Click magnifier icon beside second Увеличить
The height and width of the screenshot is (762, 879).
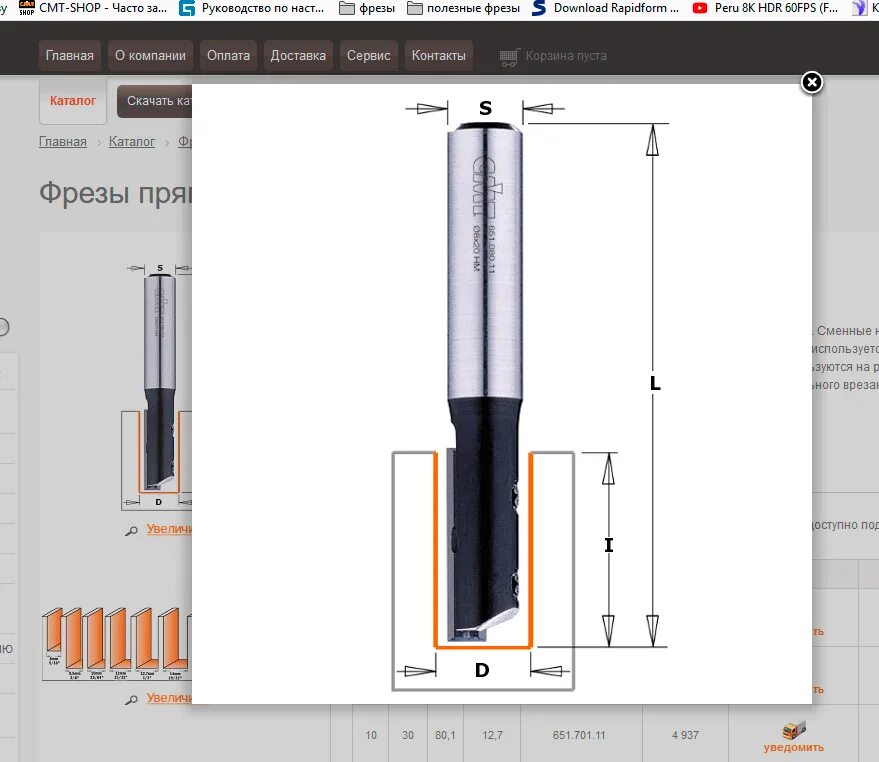tap(132, 700)
